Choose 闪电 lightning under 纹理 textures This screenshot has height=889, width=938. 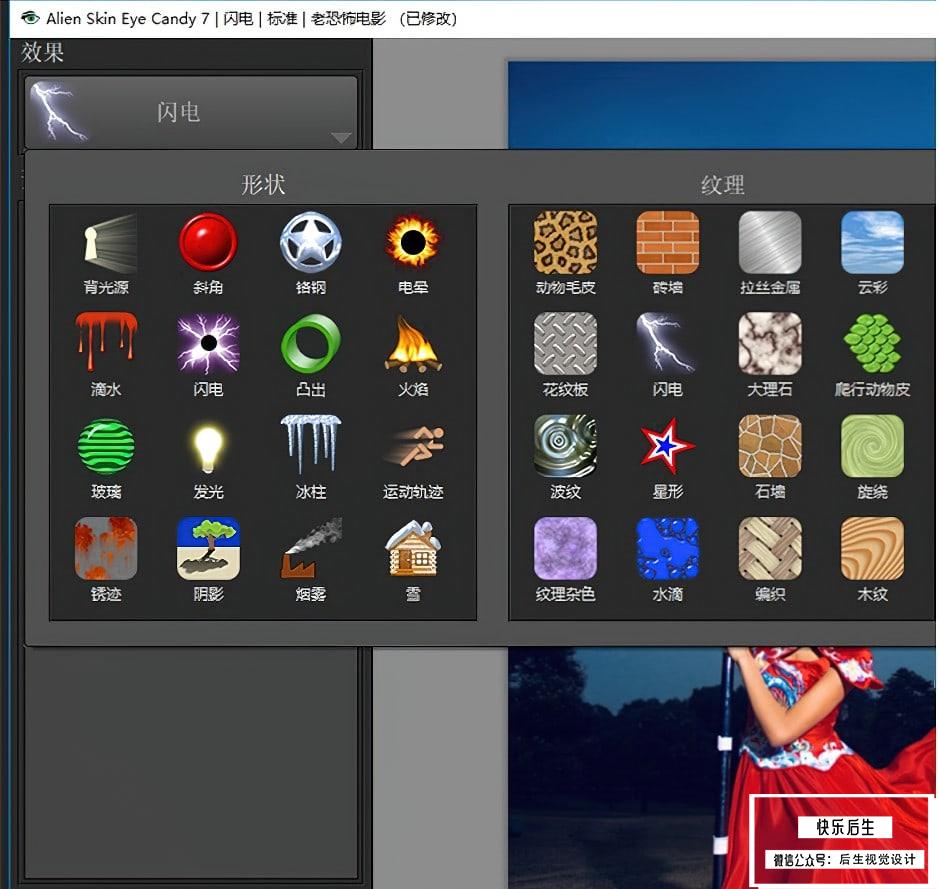click(668, 344)
